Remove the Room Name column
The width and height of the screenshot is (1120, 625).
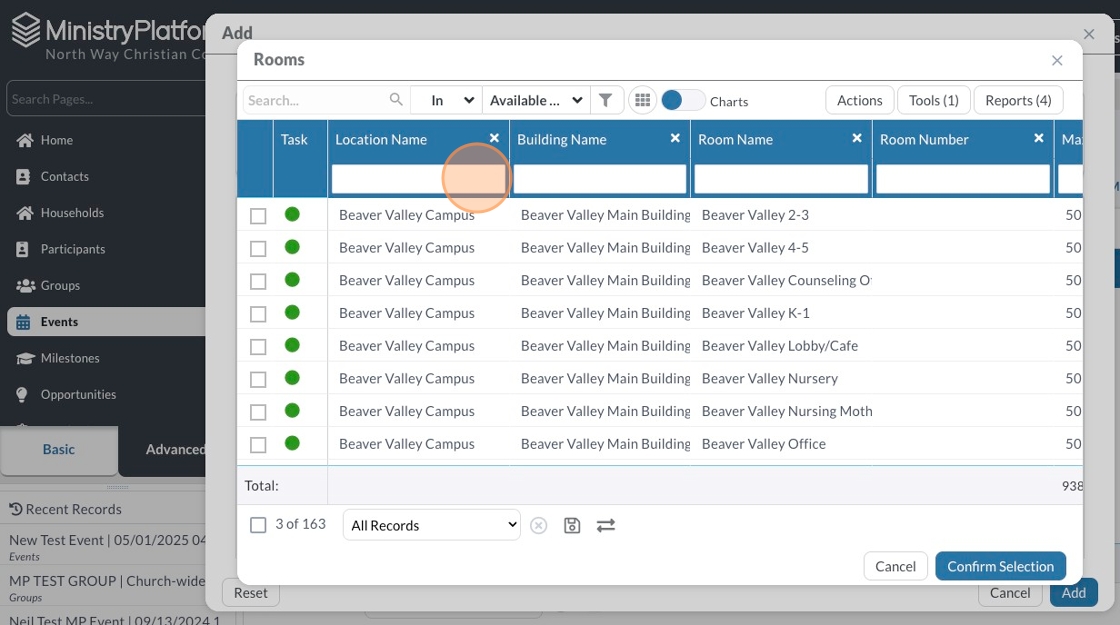(x=857, y=138)
